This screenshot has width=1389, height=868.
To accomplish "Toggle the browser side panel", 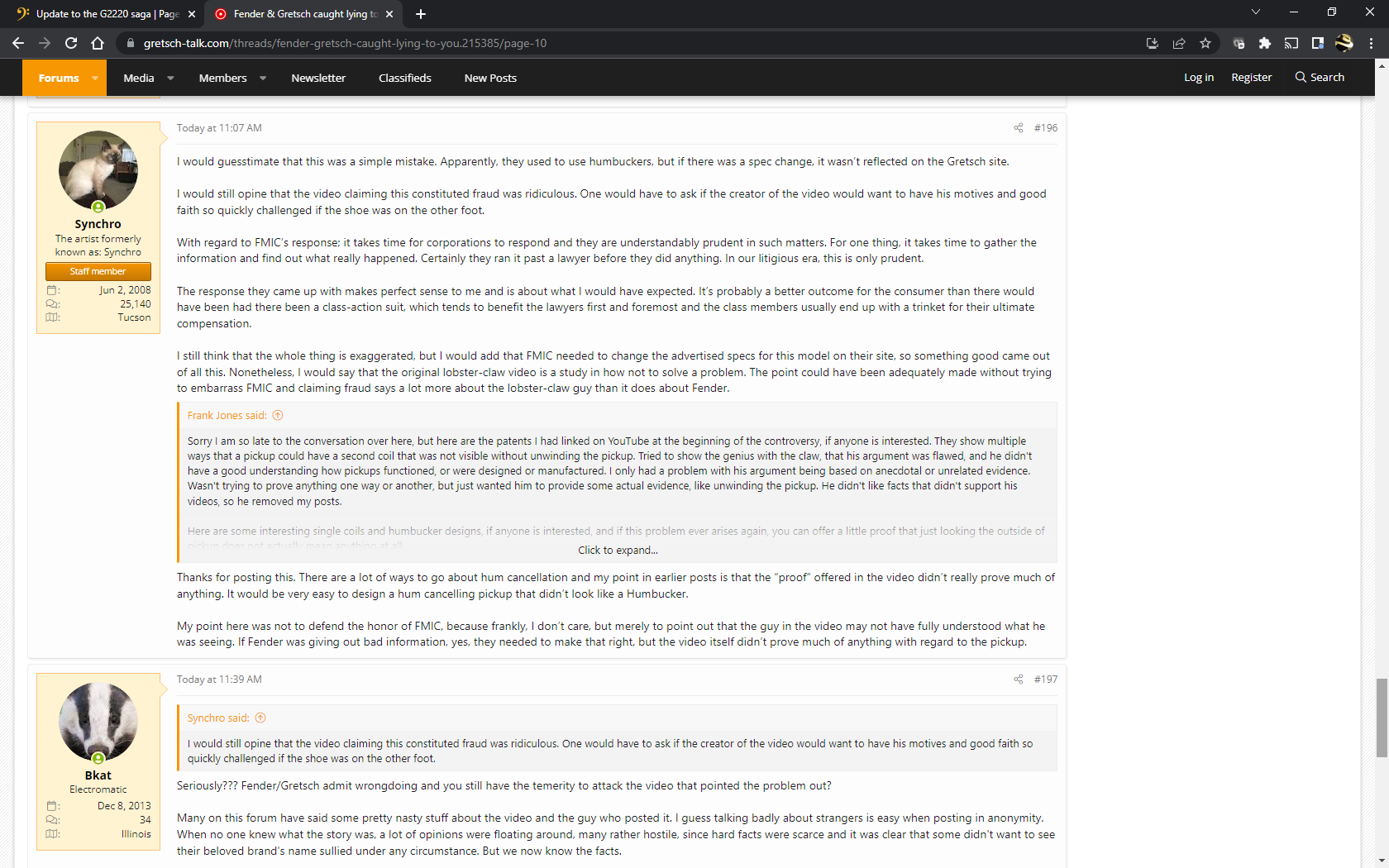I will pyautogui.click(x=1318, y=43).
